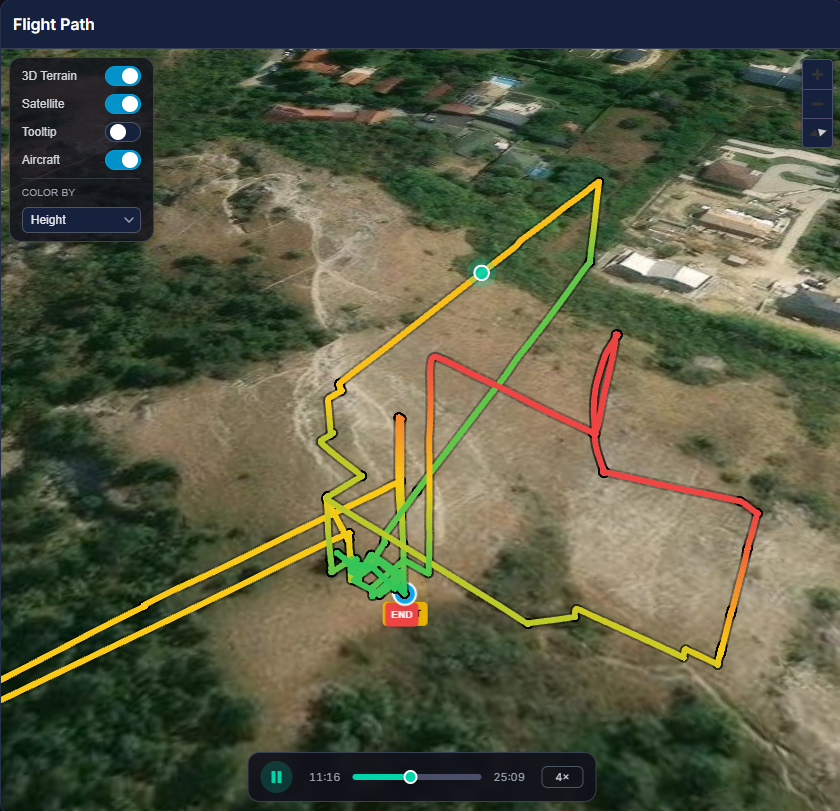Zoom in using the map plus icon

tap(817, 74)
